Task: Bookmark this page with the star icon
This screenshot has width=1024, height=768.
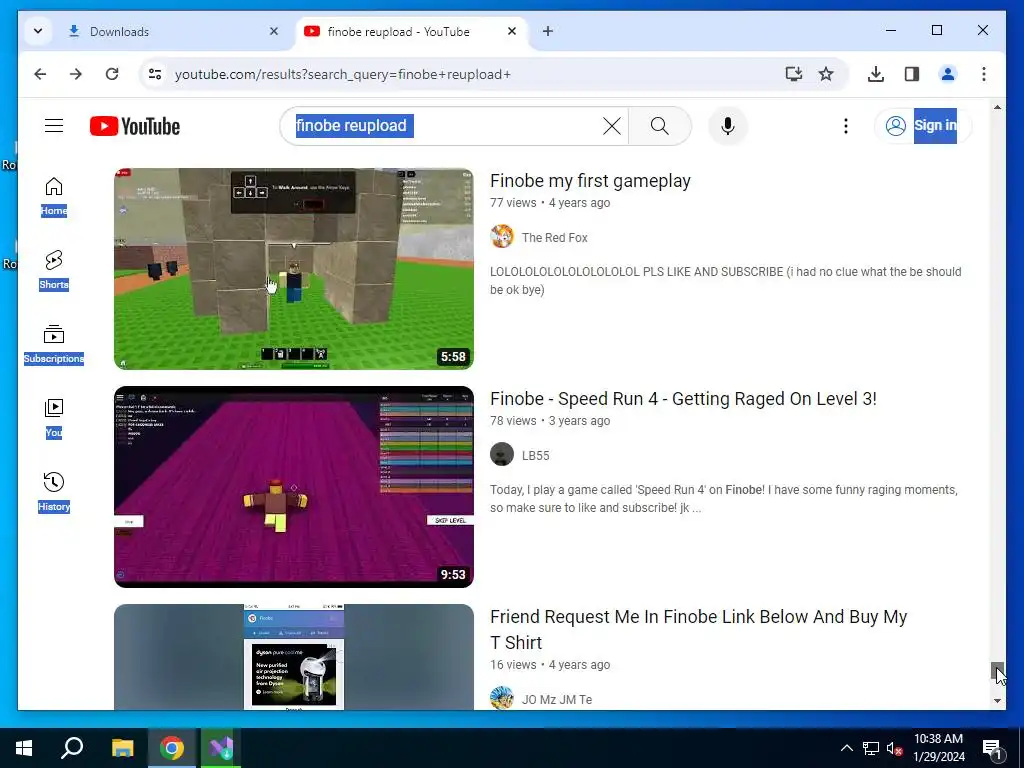Action: 826,74
